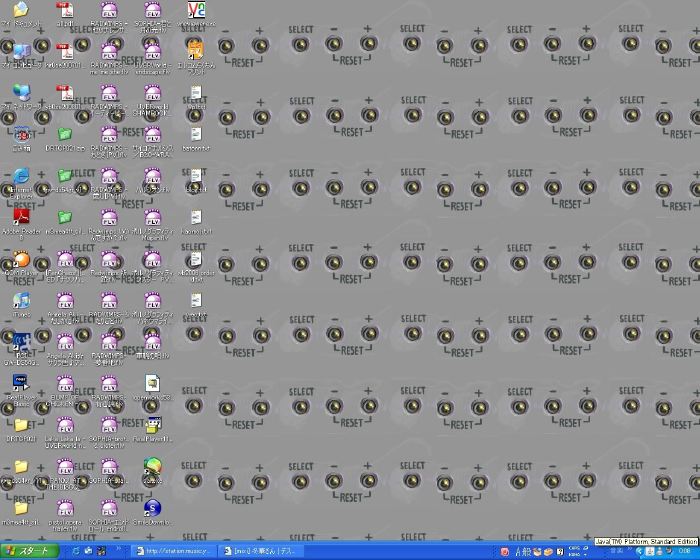Click the Java Platform tray icon
Image resolution: width=700 pixels, height=560 pixels.
pyautogui.click(x=650, y=552)
